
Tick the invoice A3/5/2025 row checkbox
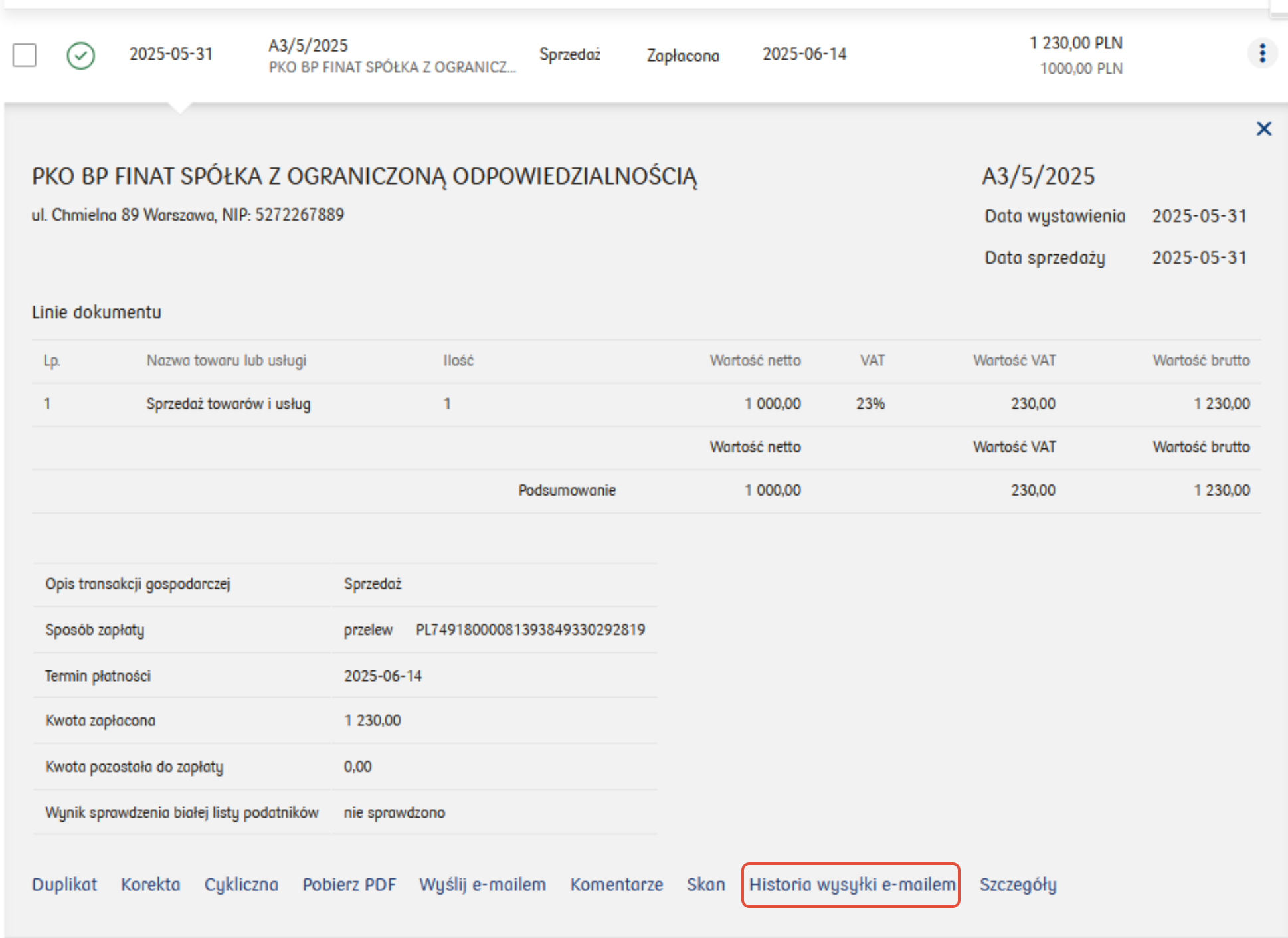point(25,55)
